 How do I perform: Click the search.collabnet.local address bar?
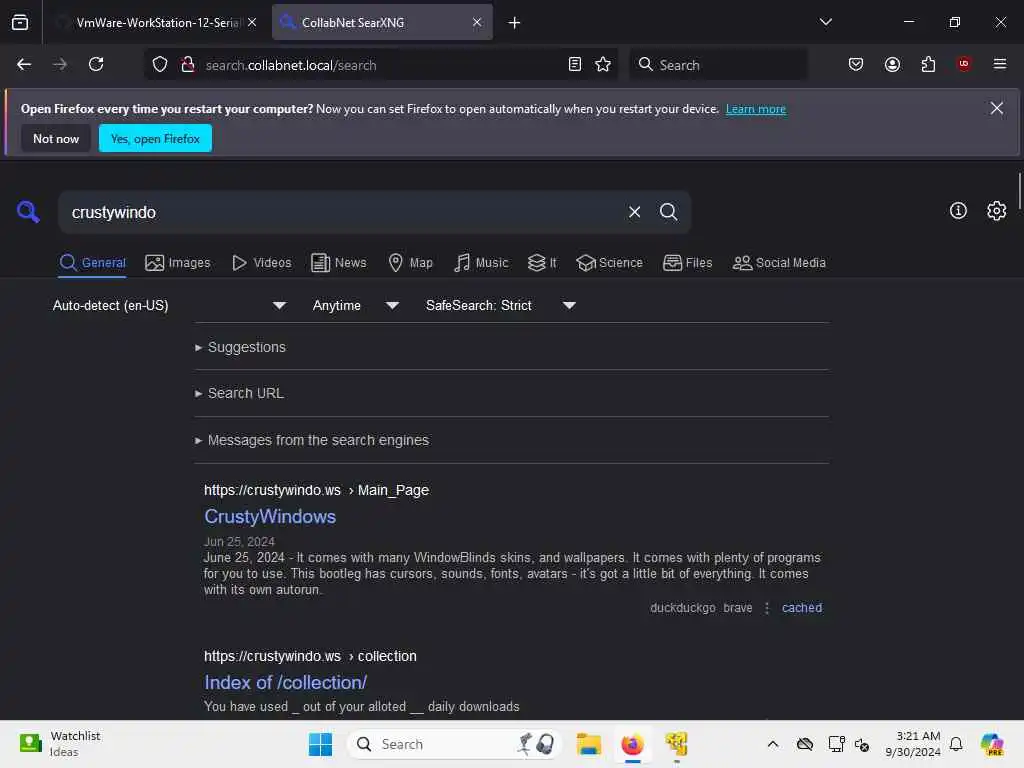click(x=382, y=65)
